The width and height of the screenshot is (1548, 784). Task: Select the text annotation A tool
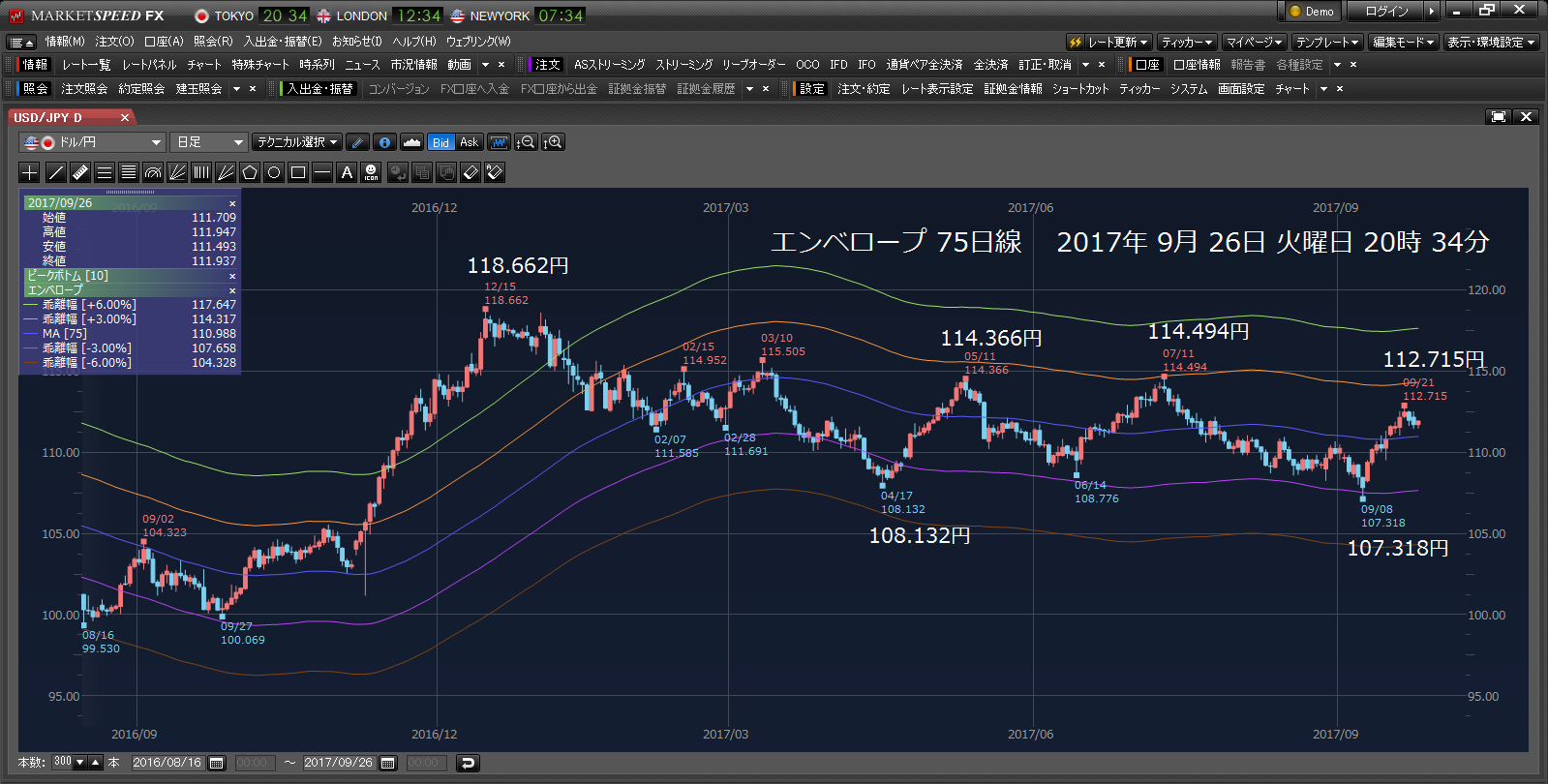pyautogui.click(x=346, y=172)
